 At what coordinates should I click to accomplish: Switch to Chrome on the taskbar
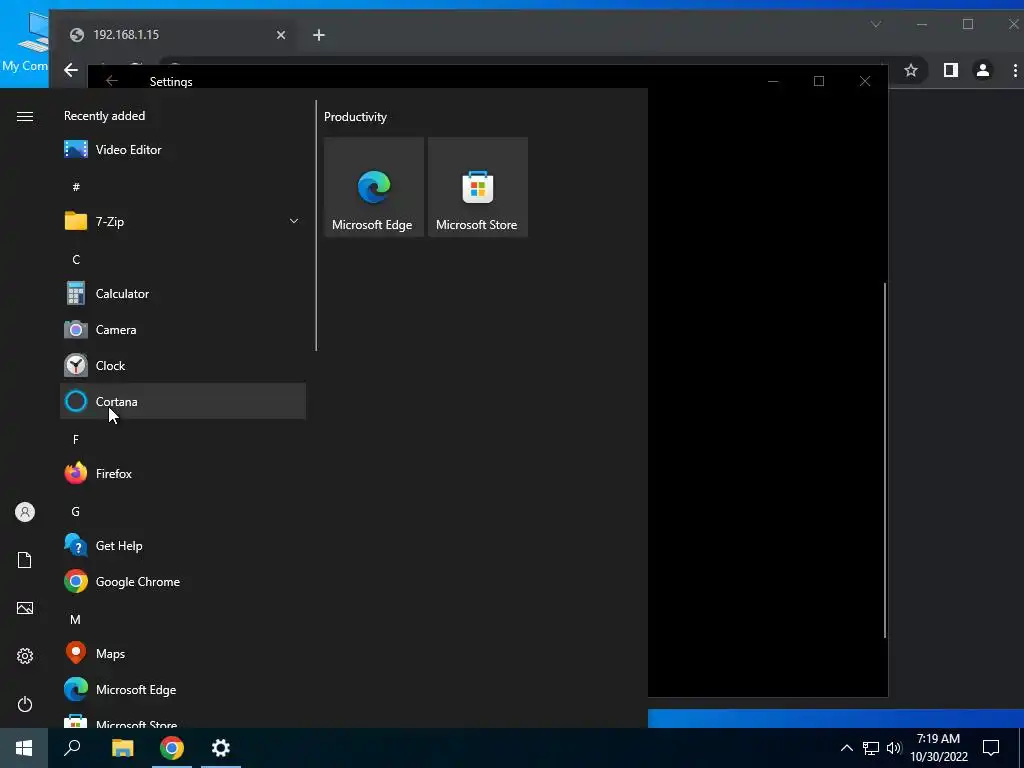(172, 748)
